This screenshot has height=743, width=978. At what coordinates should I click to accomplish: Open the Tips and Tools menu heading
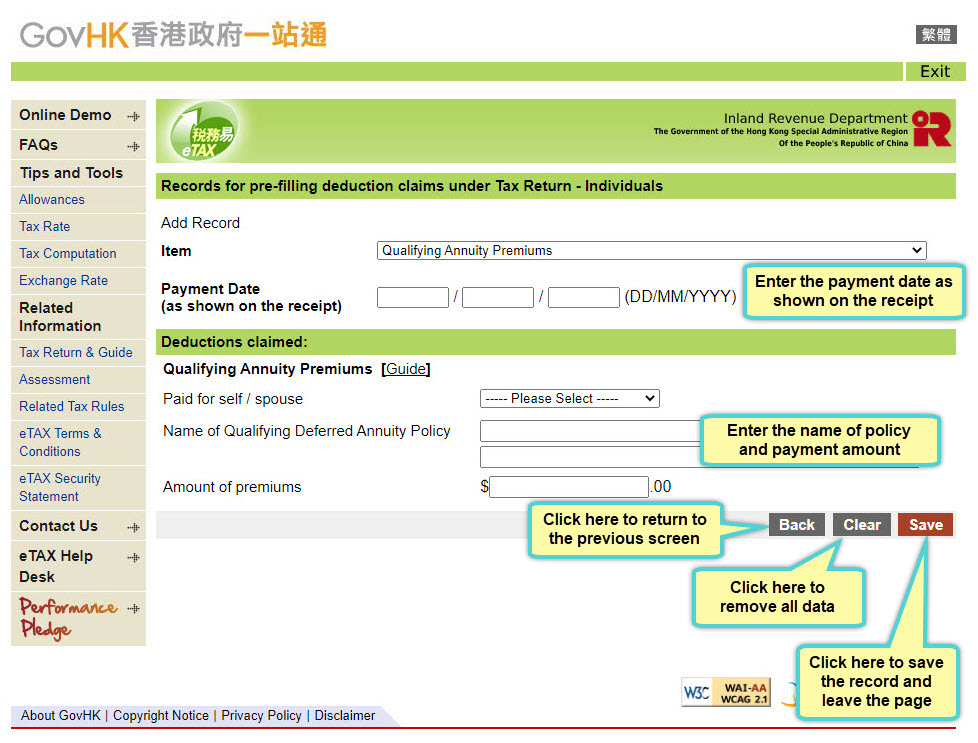71,173
